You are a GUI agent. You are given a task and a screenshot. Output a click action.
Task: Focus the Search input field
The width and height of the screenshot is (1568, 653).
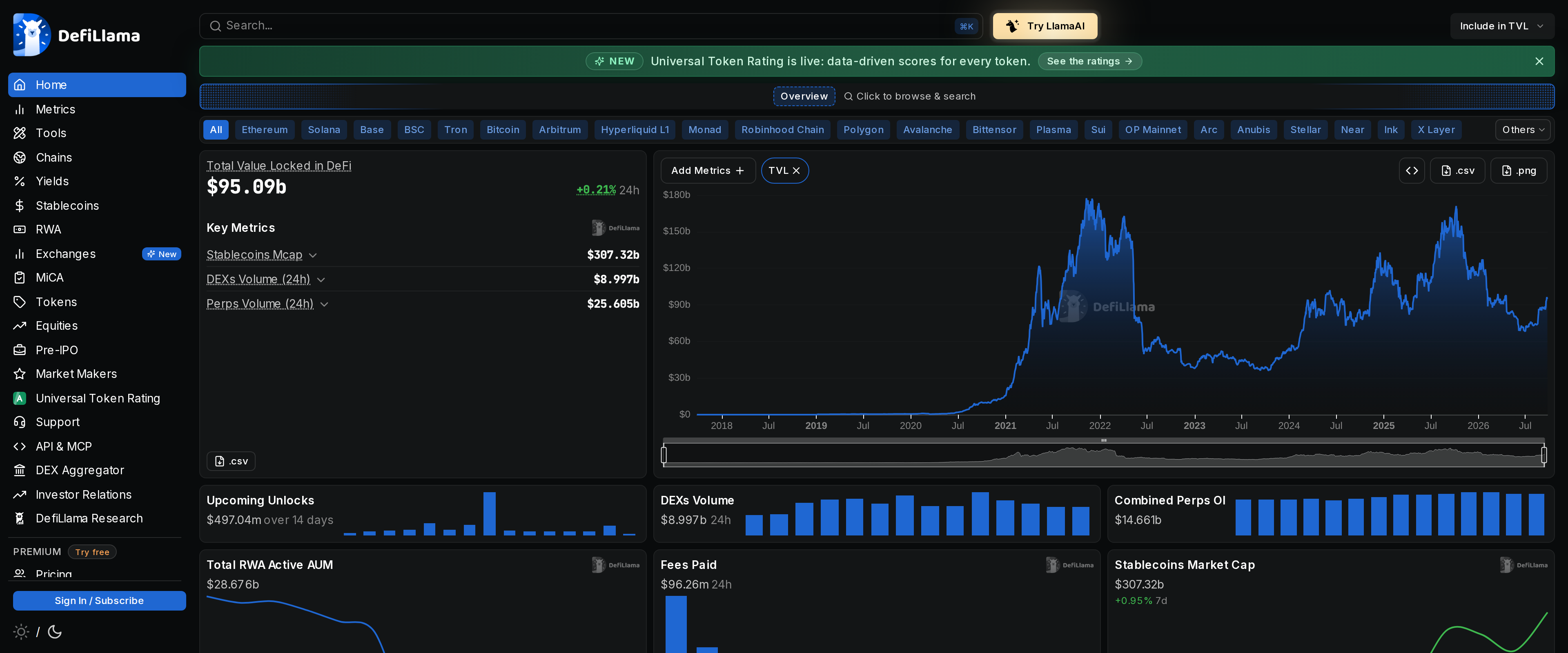click(590, 26)
